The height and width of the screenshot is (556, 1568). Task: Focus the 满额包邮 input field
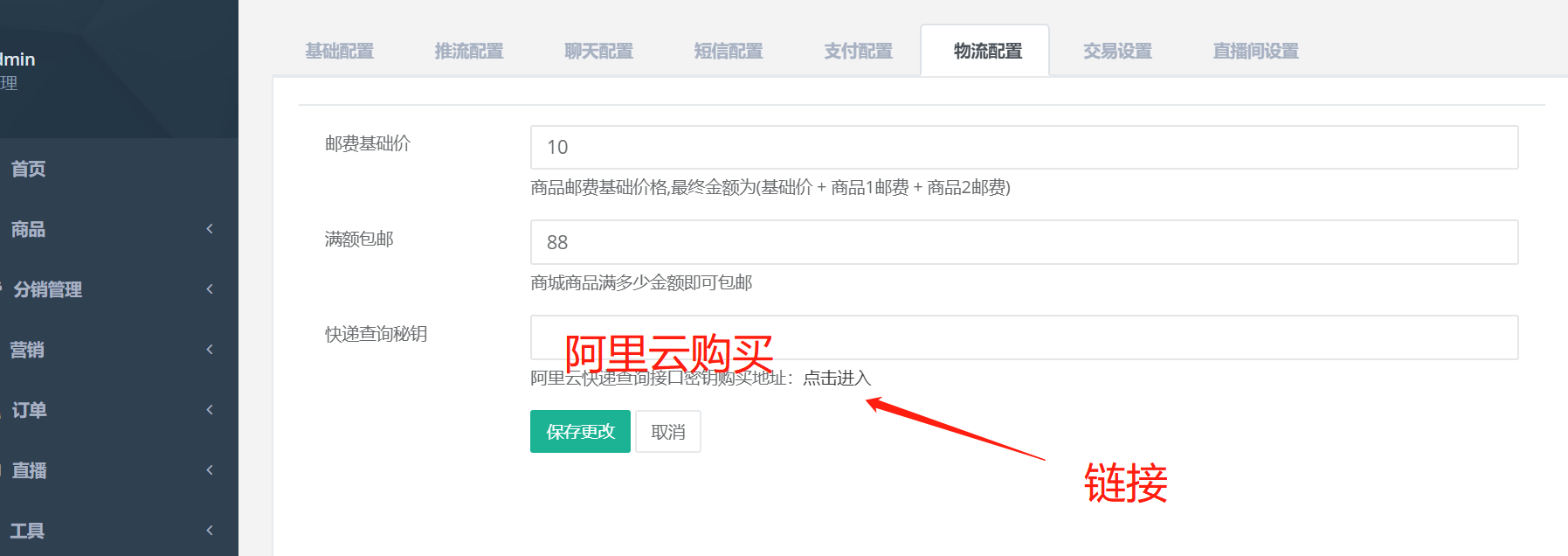click(x=1024, y=242)
